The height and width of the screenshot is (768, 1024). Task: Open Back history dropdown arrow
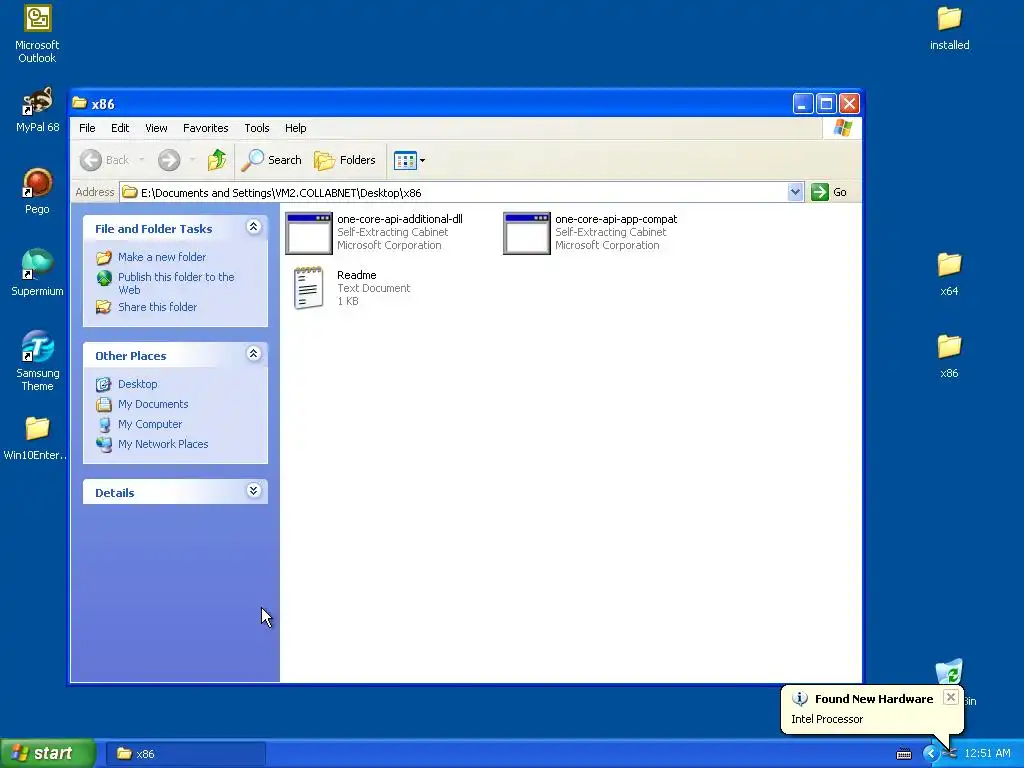tap(141, 160)
